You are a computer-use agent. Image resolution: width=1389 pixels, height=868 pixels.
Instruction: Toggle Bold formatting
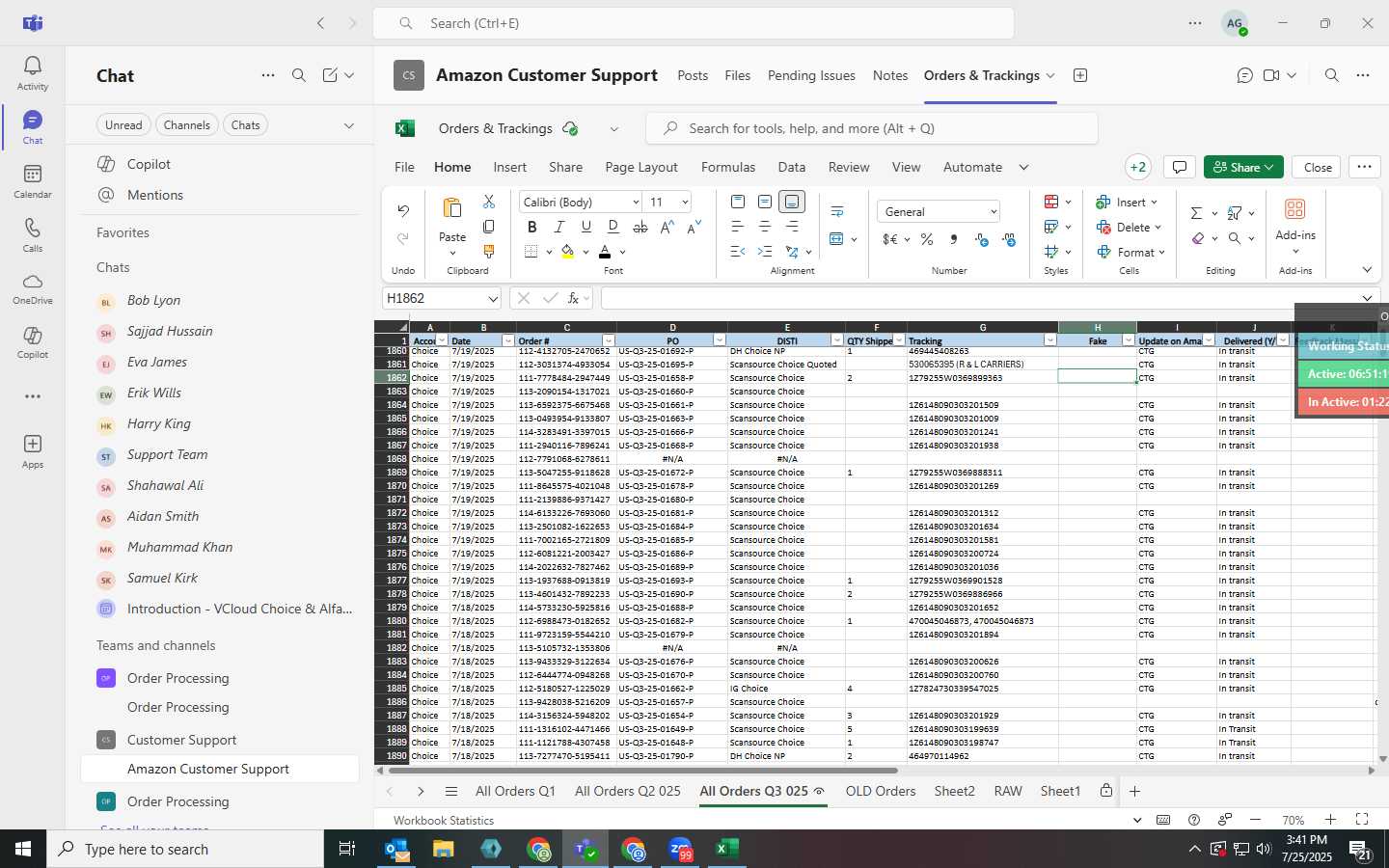tap(531, 227)
